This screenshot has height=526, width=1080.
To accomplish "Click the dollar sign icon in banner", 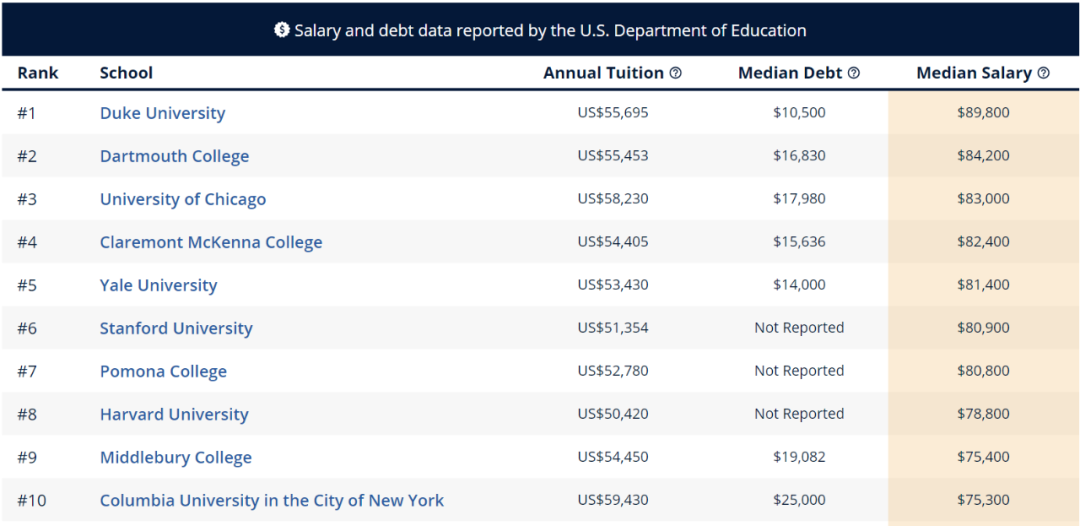I will tap(282, 30).
